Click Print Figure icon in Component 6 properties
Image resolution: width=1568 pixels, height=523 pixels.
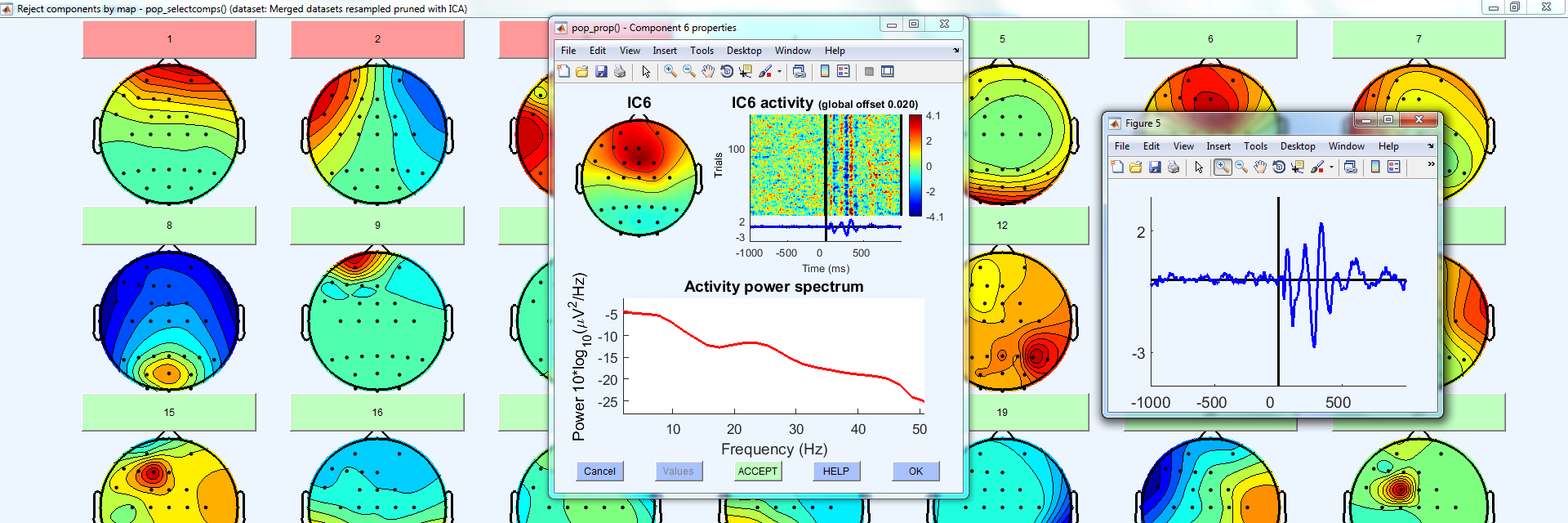pyautogui.click(x=620, y=72)
